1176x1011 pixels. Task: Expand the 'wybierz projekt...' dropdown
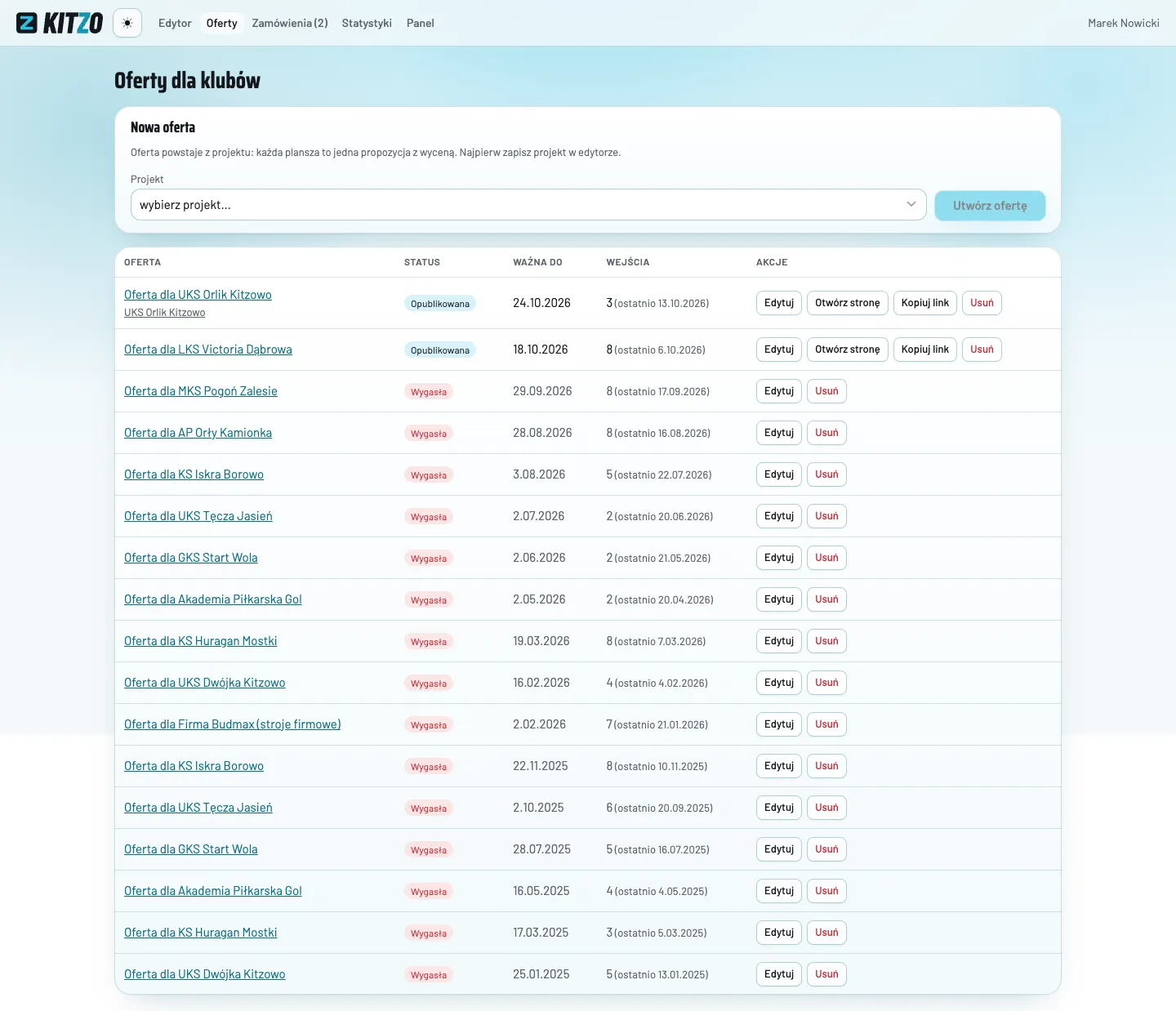tap(528, 205)
